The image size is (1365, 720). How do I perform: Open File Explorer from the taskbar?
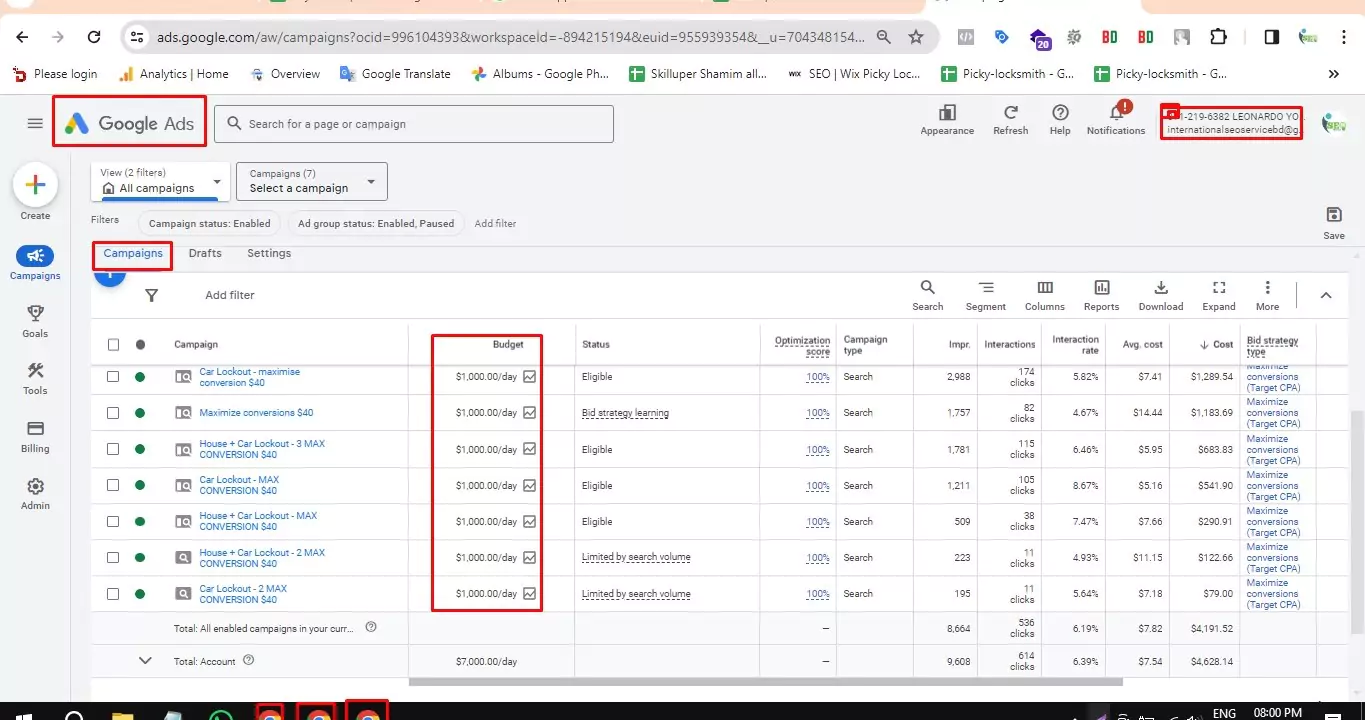(122, 716)
